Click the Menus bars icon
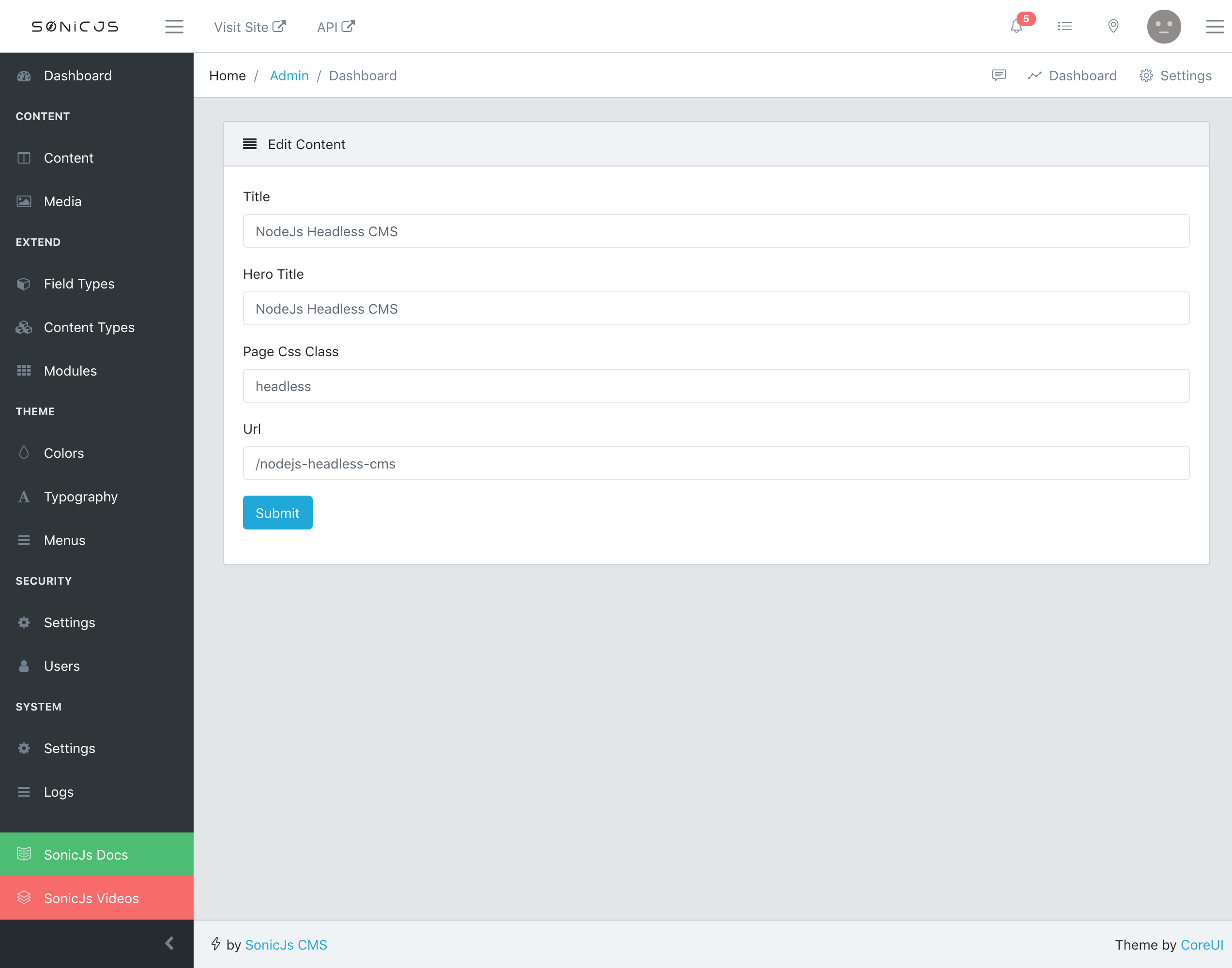This screenshot has height=968, width=1232. pos(24,540)
